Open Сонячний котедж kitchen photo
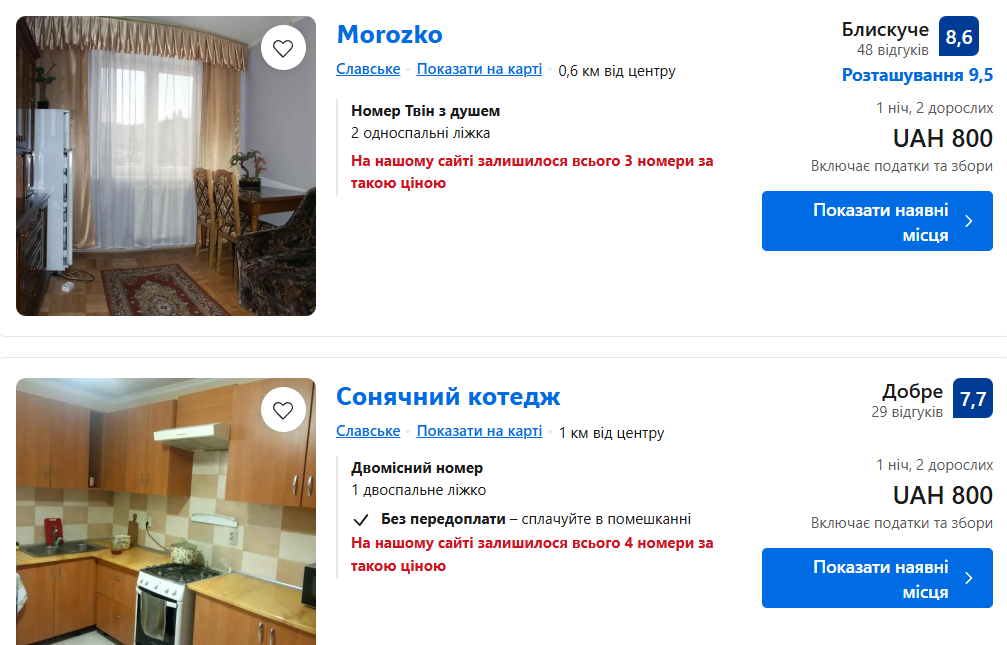This screenshot has height=645, width=1007. (x=166, y=511)
